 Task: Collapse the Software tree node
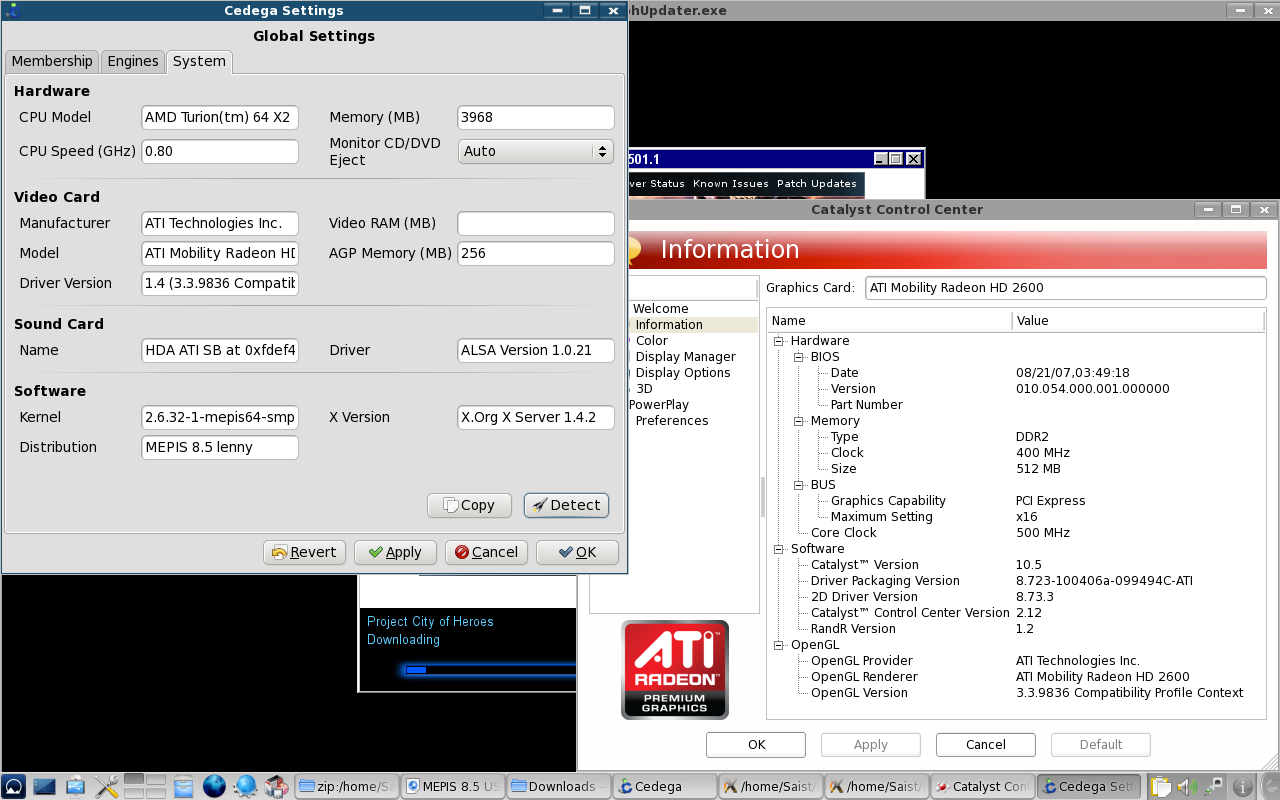tap(779, 549)
